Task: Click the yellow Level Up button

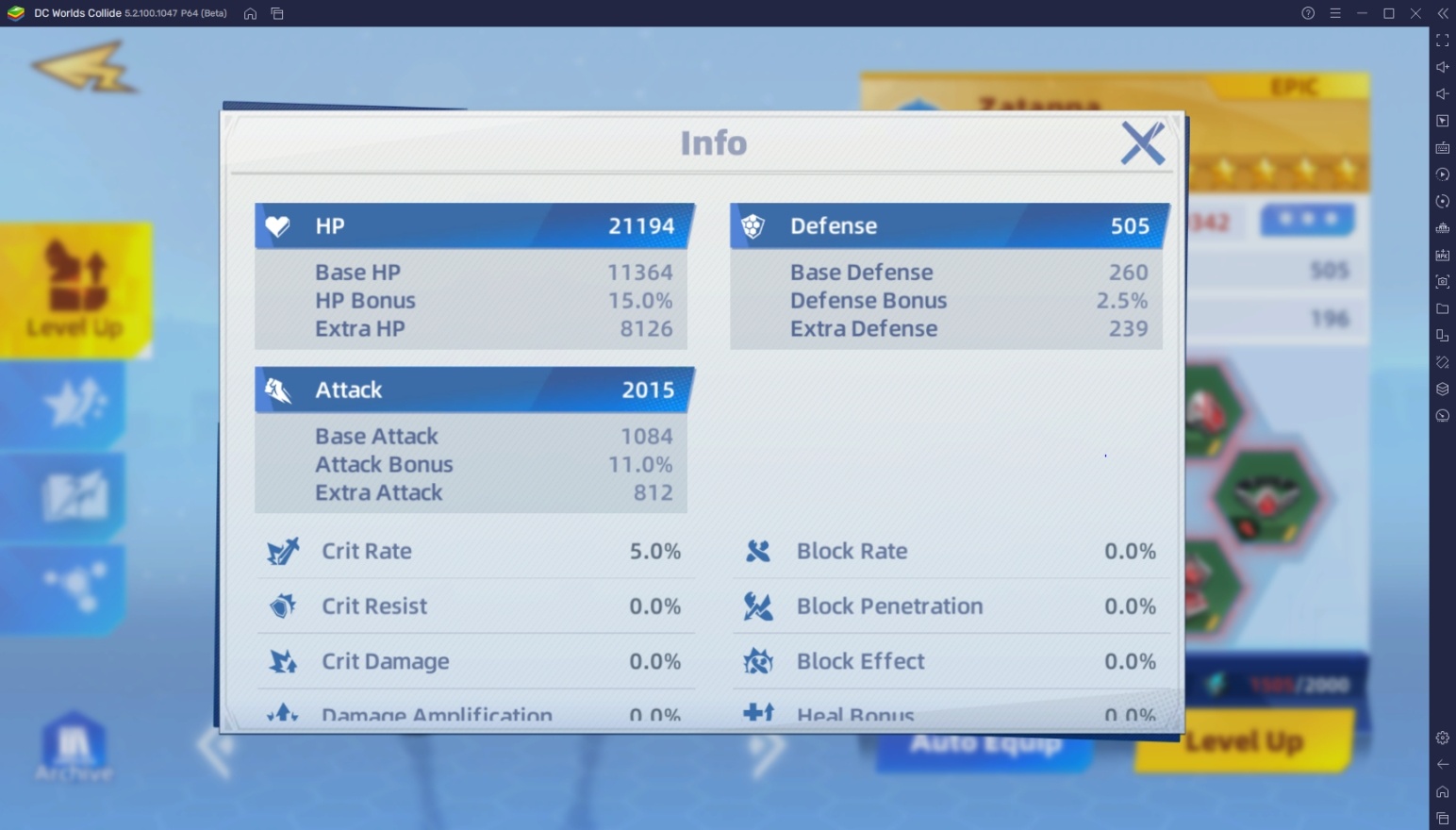Action: pos(1245,742)
